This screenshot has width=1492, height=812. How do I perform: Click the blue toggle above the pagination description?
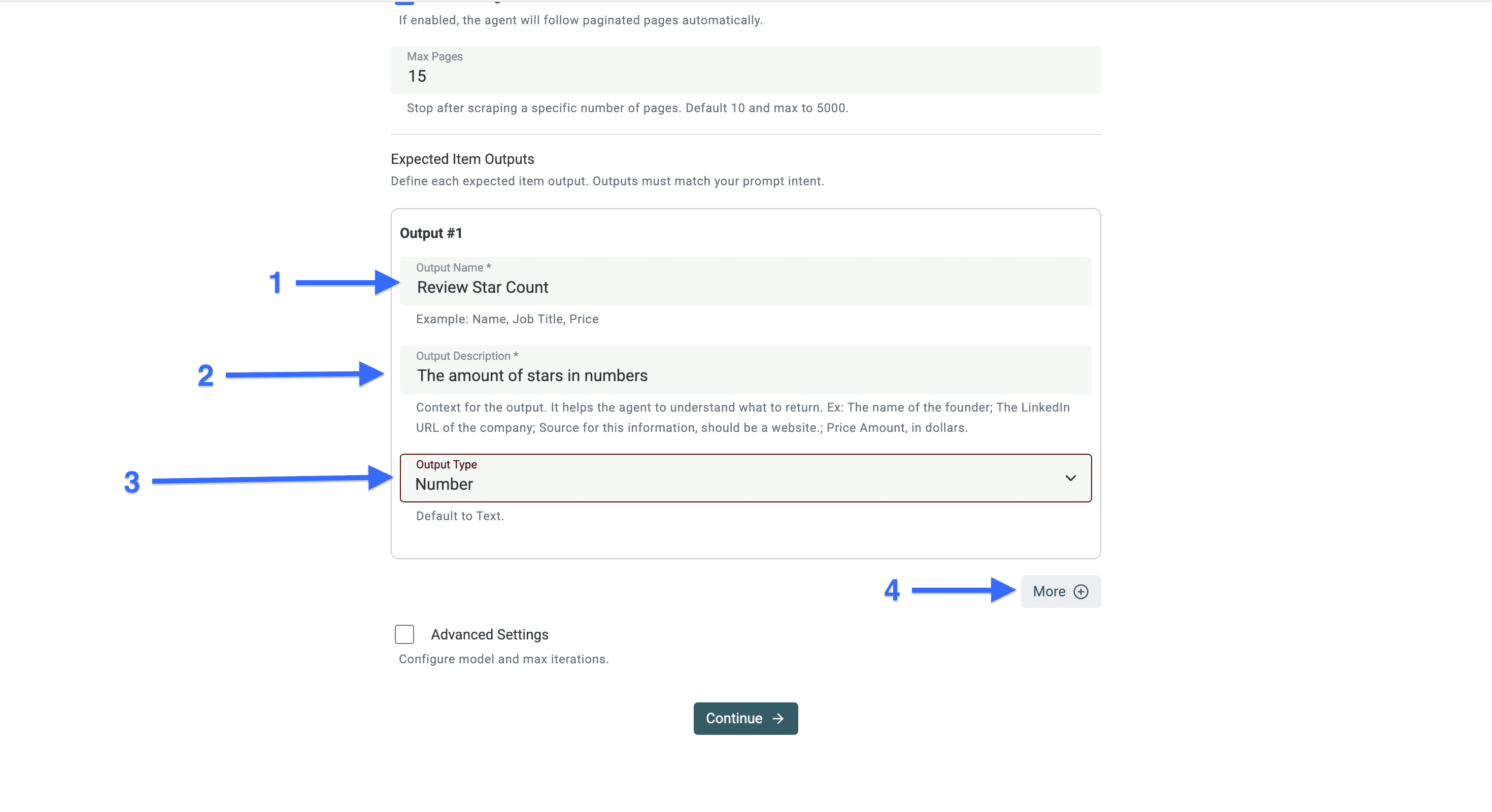coord(404,2)
